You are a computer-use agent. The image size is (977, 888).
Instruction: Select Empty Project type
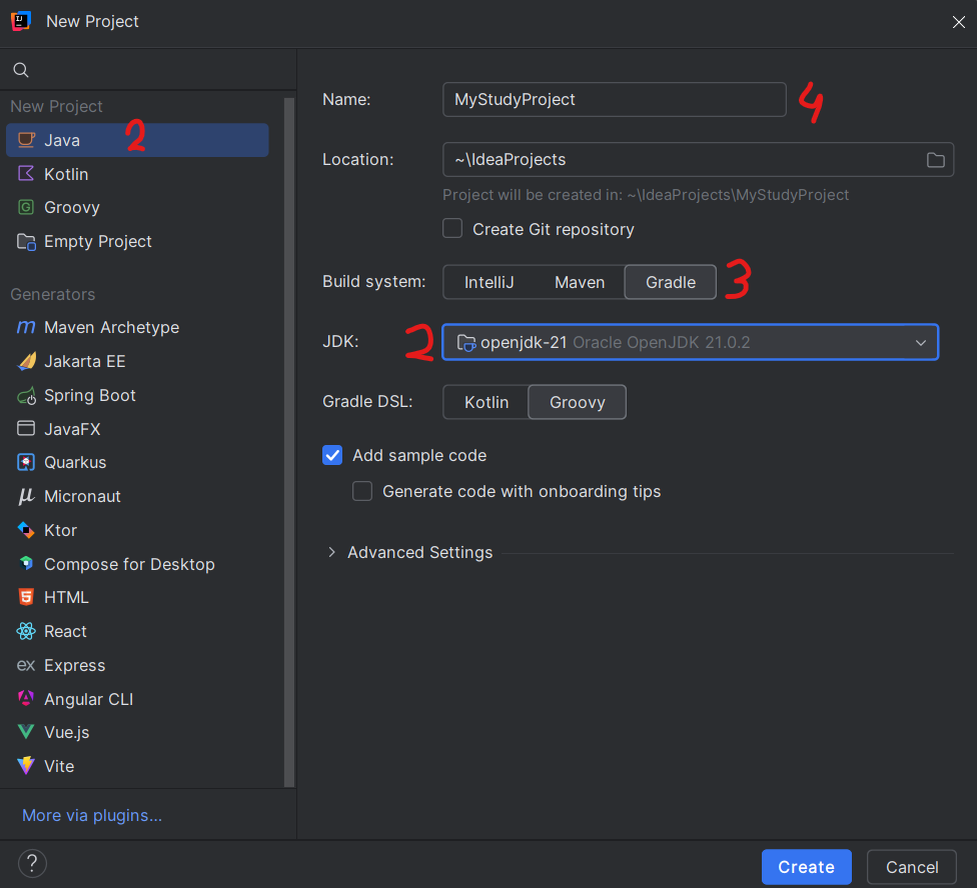137,241
